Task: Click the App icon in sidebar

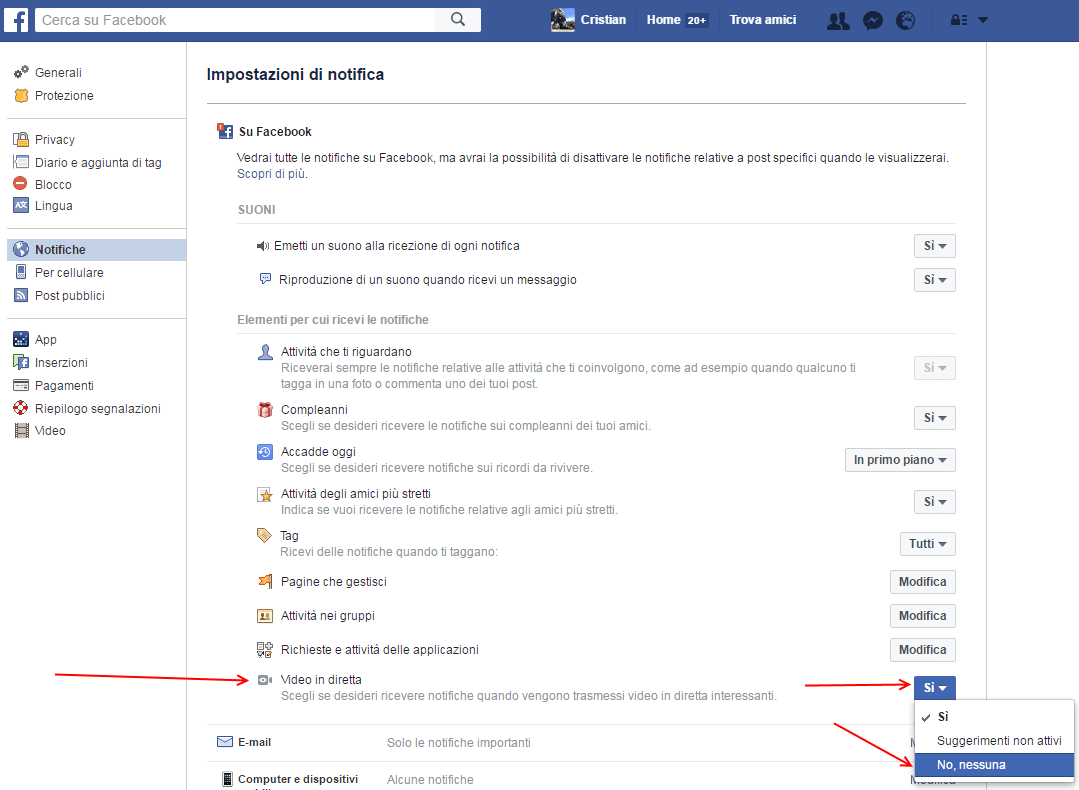Action: pos(21,339)
